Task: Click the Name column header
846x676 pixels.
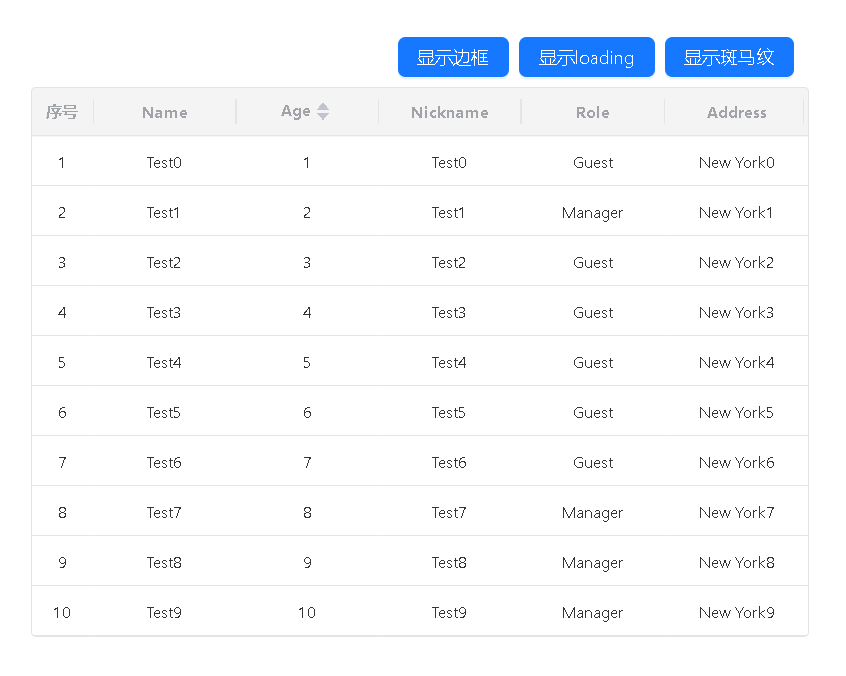Action: pos(164,112)
